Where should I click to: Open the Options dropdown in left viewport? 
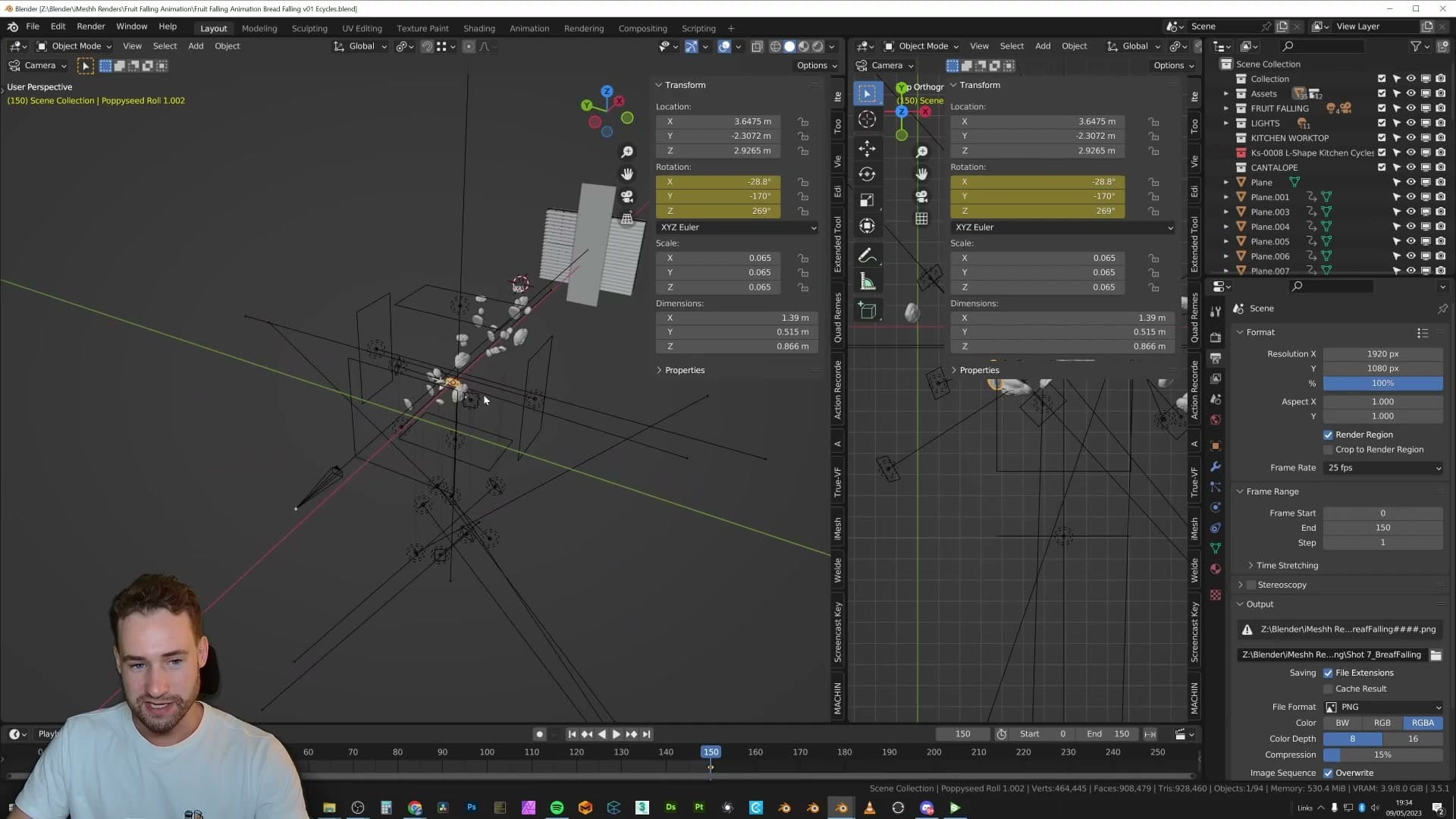(x=817, y=66)
